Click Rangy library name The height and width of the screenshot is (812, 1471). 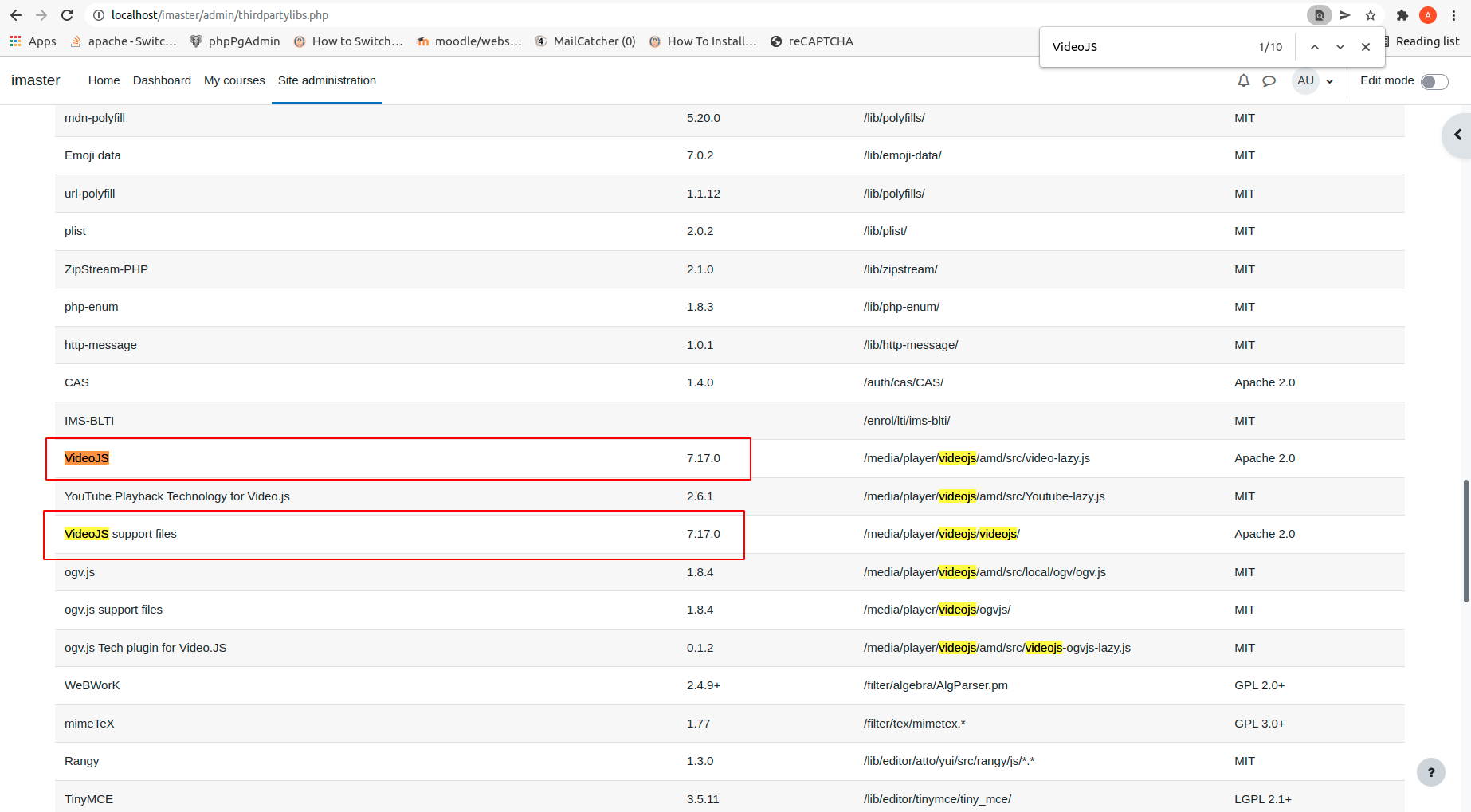pyautogui.click(x=82, y=761)
